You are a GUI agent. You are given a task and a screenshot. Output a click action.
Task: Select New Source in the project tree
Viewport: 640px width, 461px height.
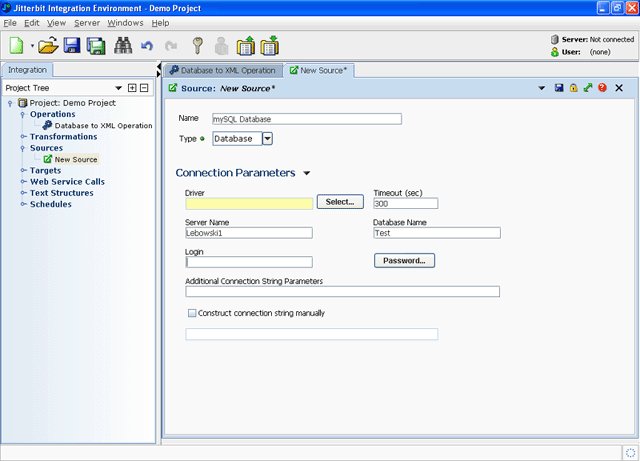point(76,159)
